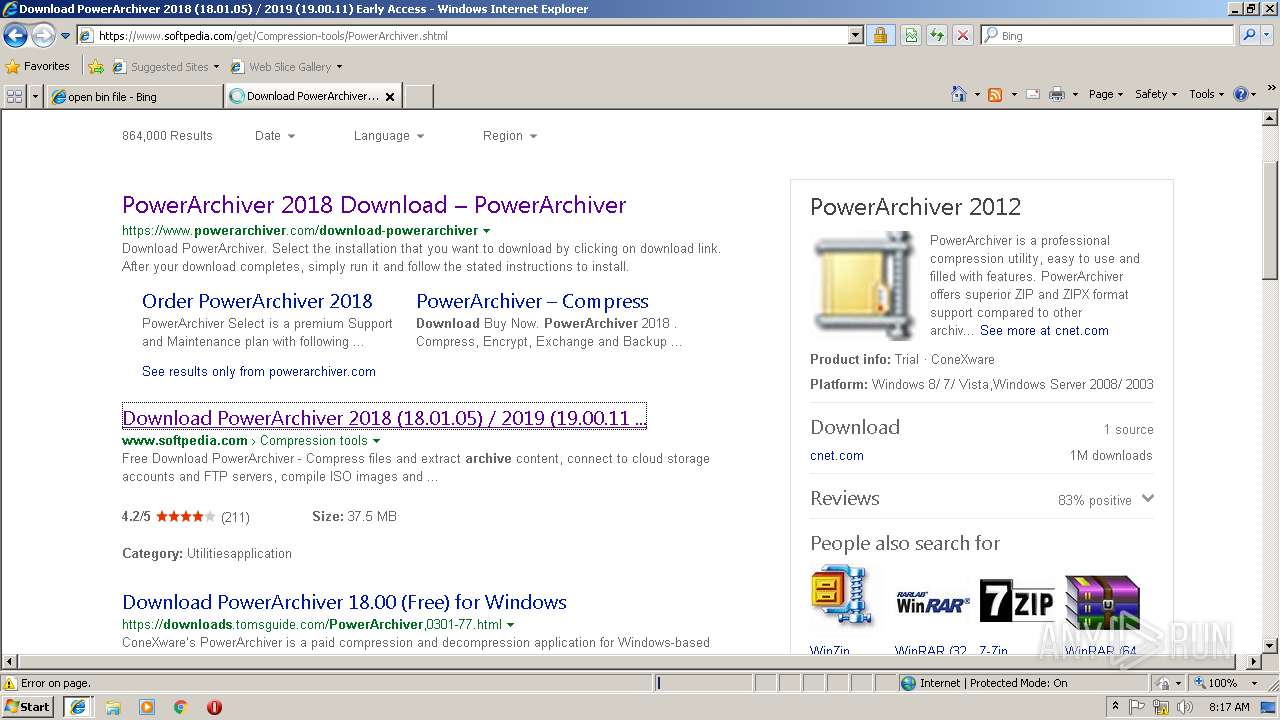Refresh the page with green arrows icon

(936, 36)
